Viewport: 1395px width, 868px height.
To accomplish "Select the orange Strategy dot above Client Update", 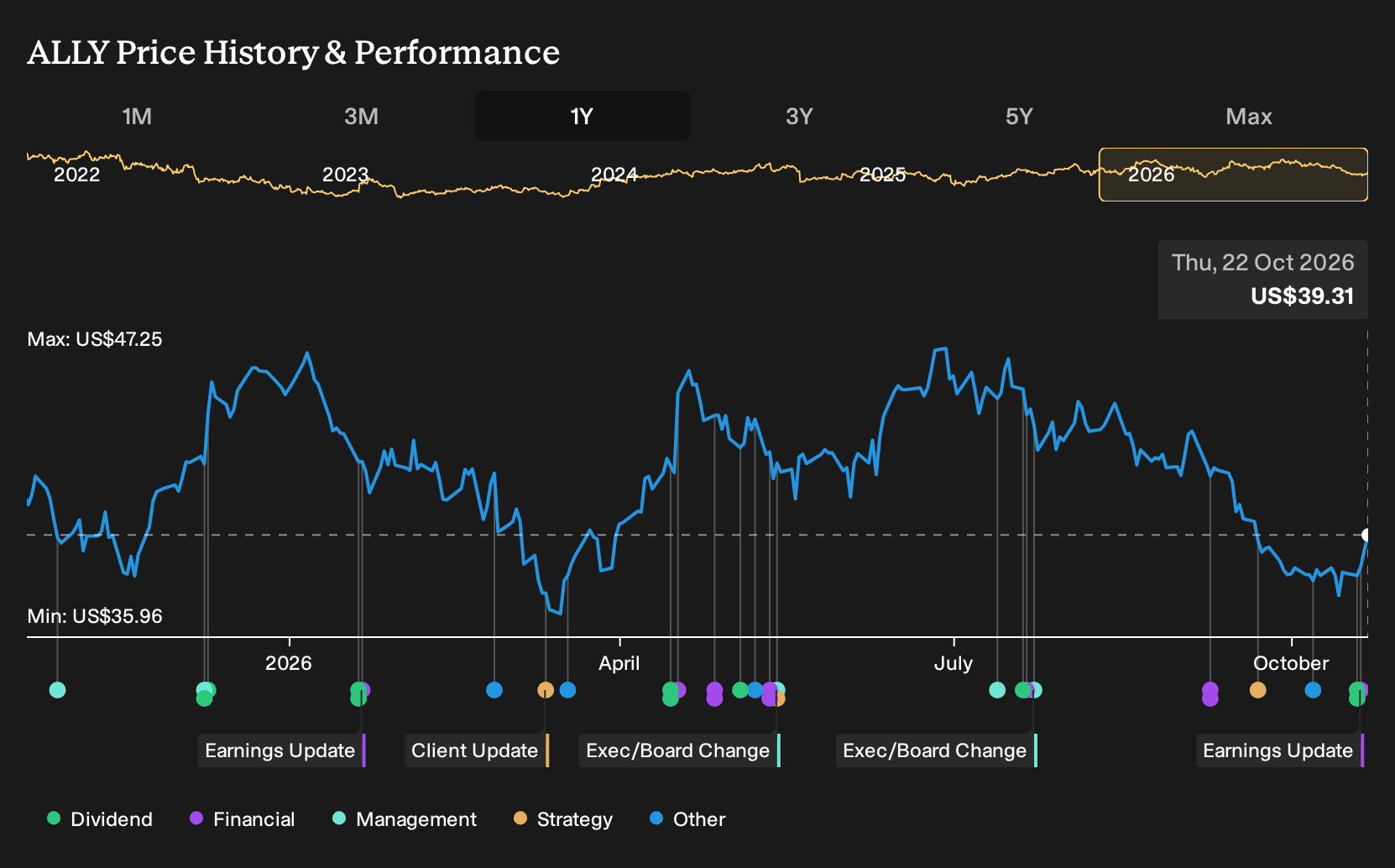I will (x=546, y=690).
